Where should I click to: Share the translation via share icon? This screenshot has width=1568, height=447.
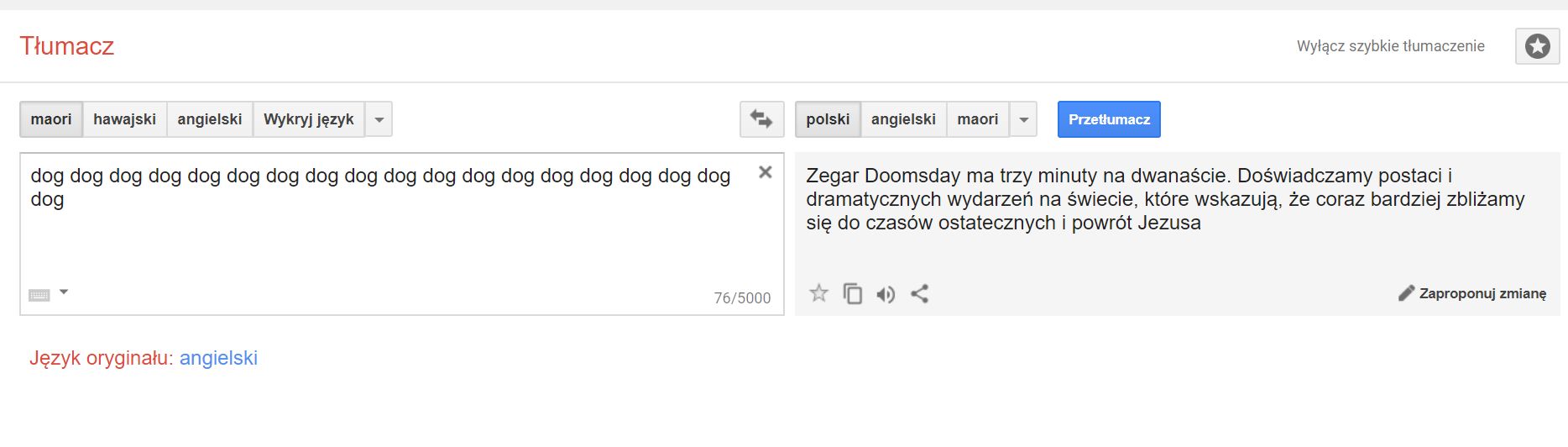click(x=920, y=293)
